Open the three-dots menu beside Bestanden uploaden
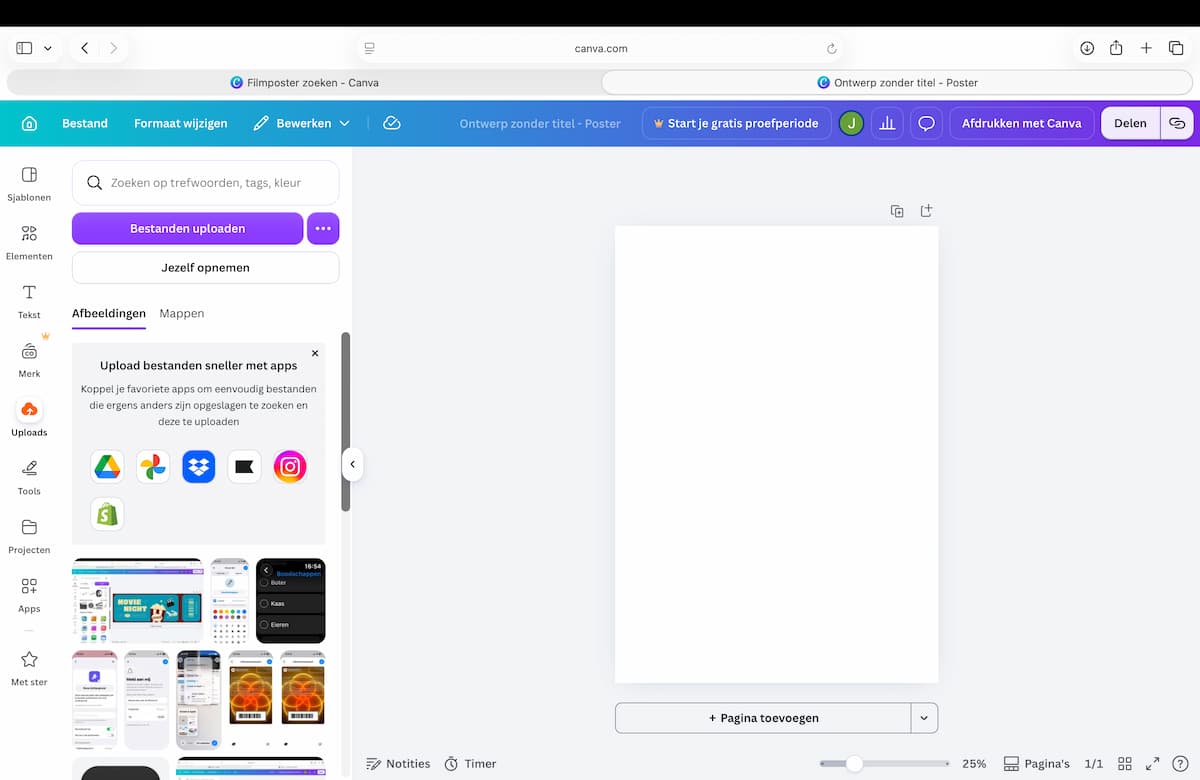This screenshot has height=780, width=1200. (x=323, y=228)
